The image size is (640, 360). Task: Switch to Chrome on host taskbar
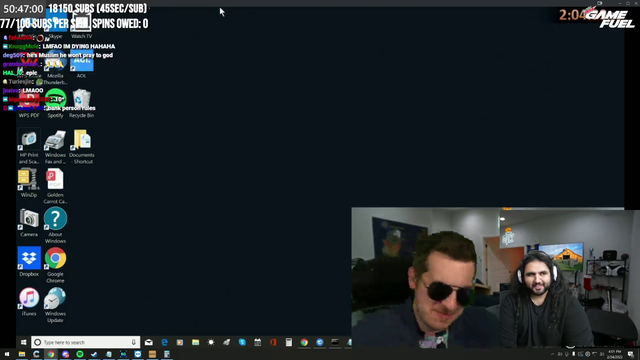tap(51, 354)
